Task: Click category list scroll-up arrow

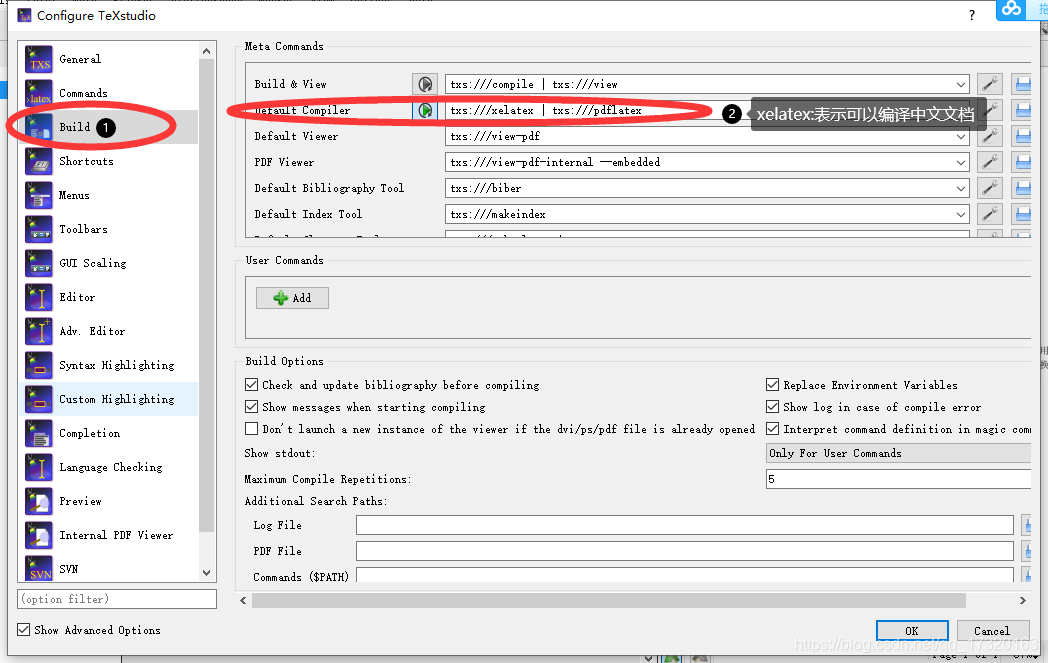Action: (x=207, y=51)
